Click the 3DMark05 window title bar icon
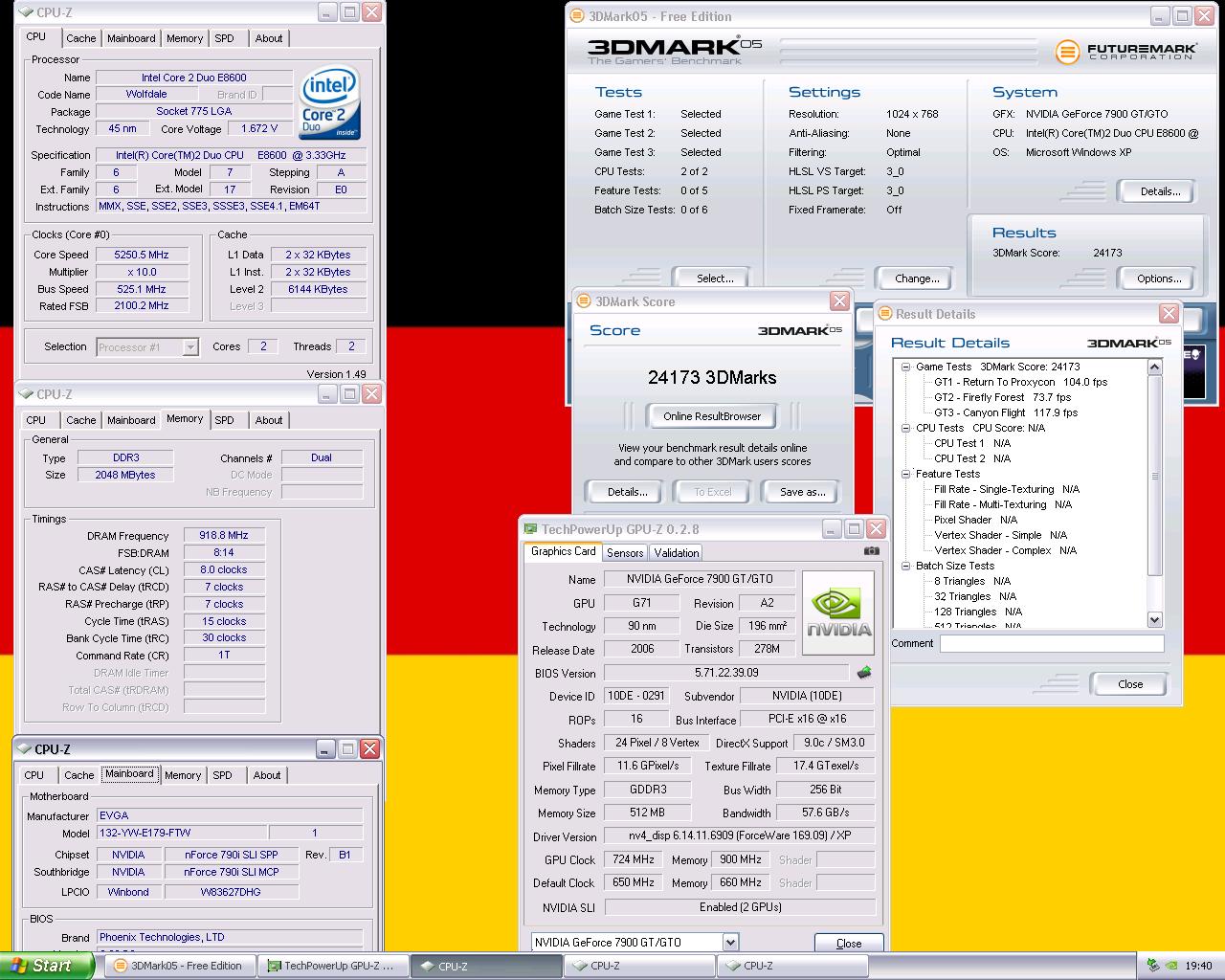 (x=576, y=16)
